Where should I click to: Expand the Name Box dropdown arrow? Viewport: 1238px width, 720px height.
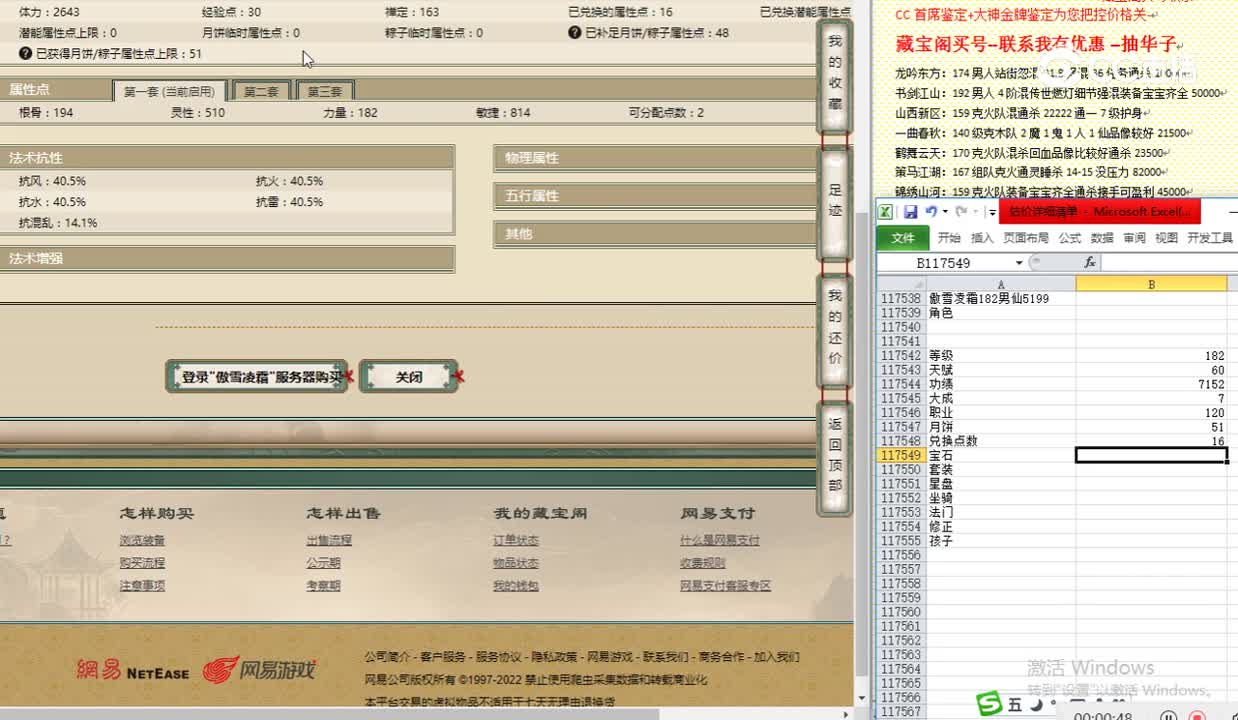coord(1018,263)
